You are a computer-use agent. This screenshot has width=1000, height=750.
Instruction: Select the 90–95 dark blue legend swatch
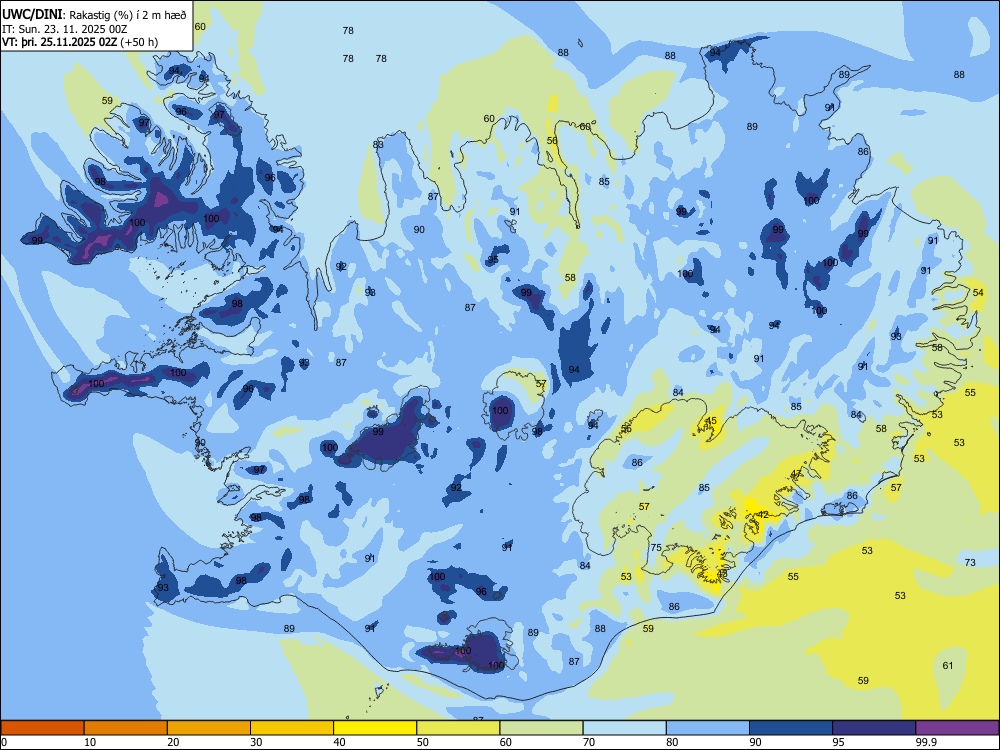tap(791, 728)
